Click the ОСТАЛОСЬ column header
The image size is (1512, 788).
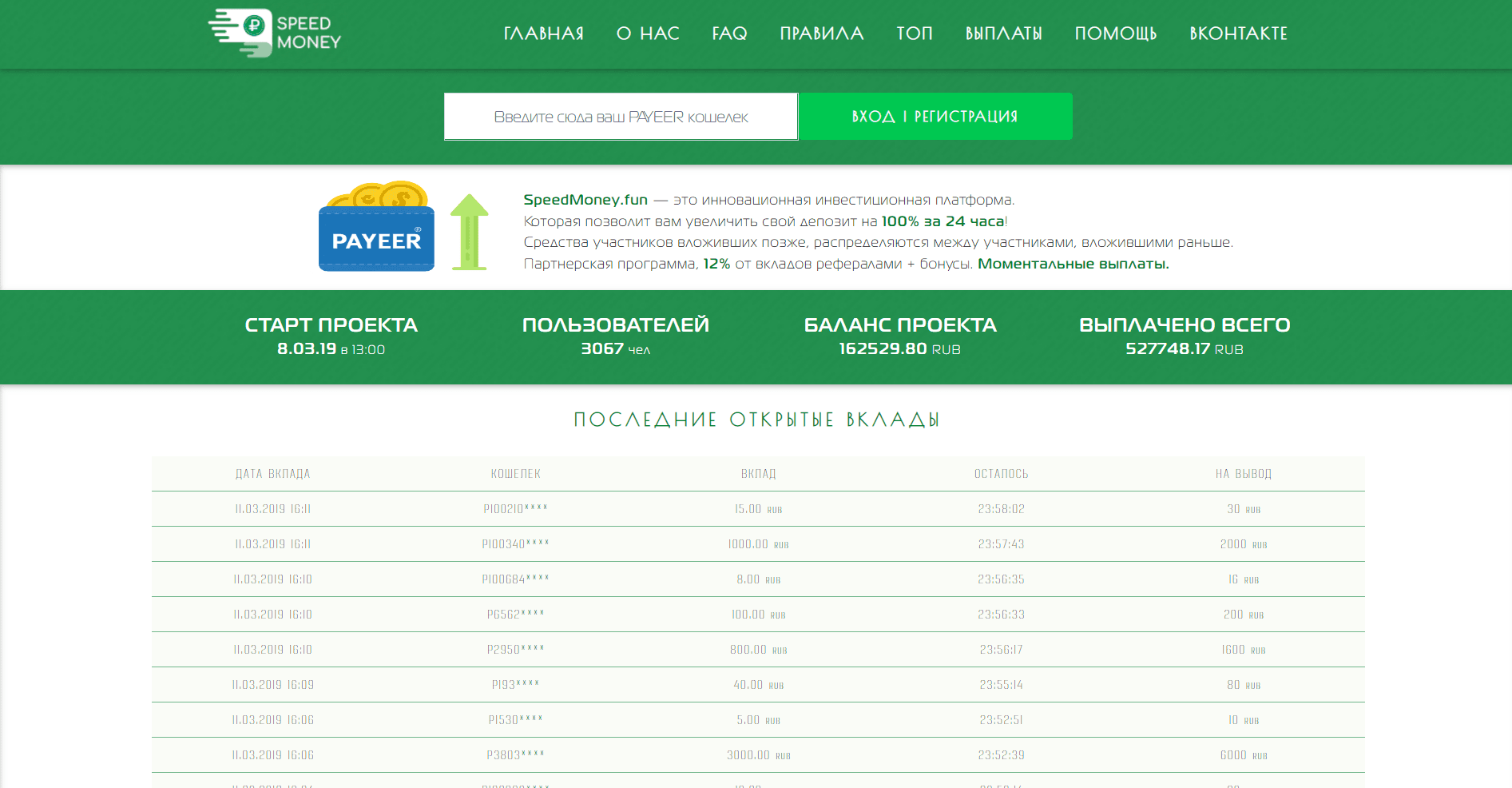point(1002,474)
